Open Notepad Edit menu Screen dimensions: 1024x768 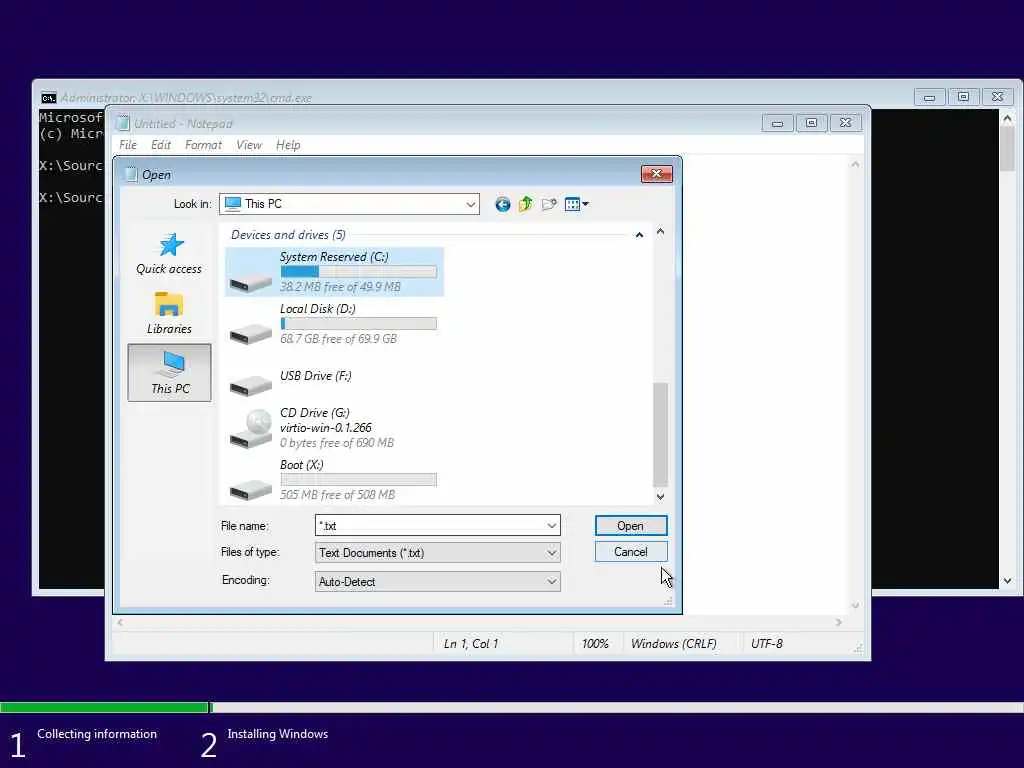pos(161,145)
